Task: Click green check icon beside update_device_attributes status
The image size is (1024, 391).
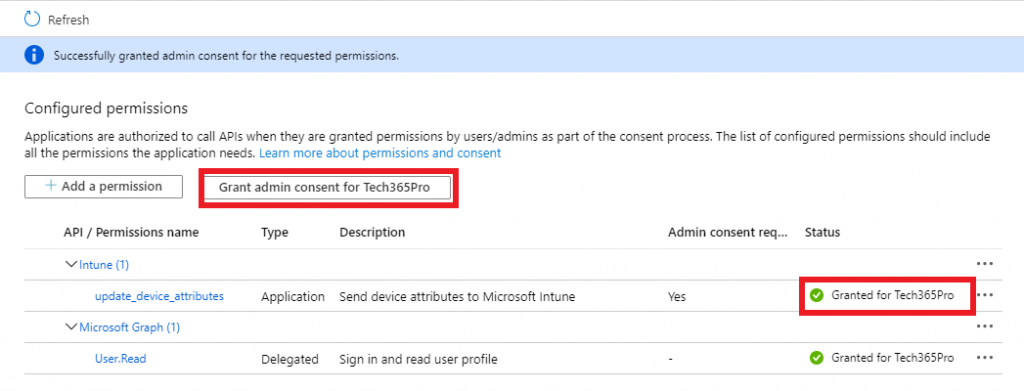Action: point(816,296)
